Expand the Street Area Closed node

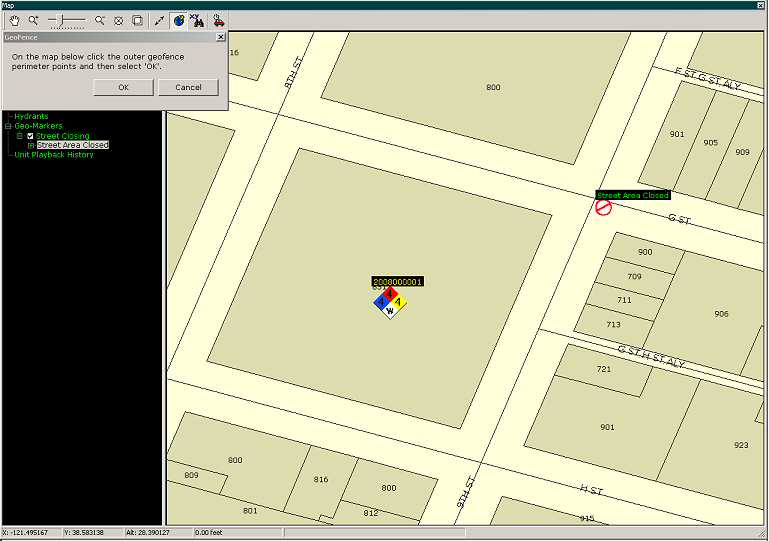click(x=31, y=145)
